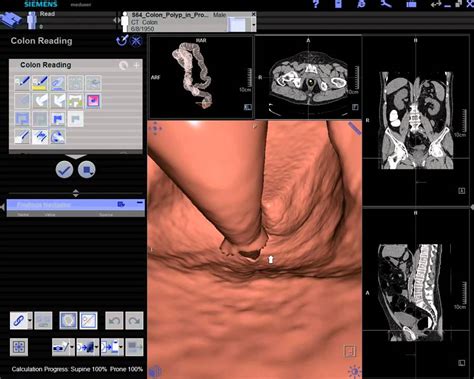Image resolution: width=474 pixels, height=379 pixels.
Task: Select the pen tool with yellow underline
Action: (40, 83)
